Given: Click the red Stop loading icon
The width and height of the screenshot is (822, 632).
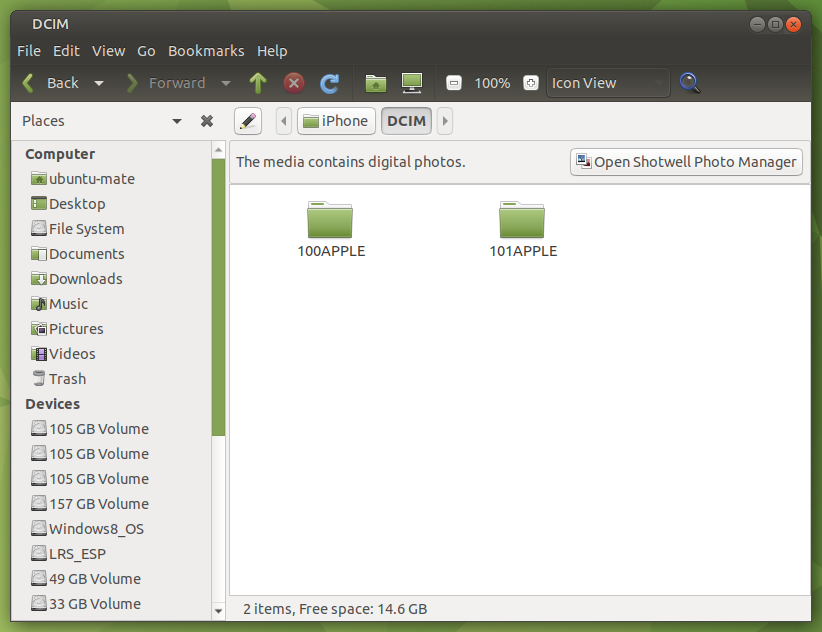Looking at the screenshot, I should tap(294, 83).
